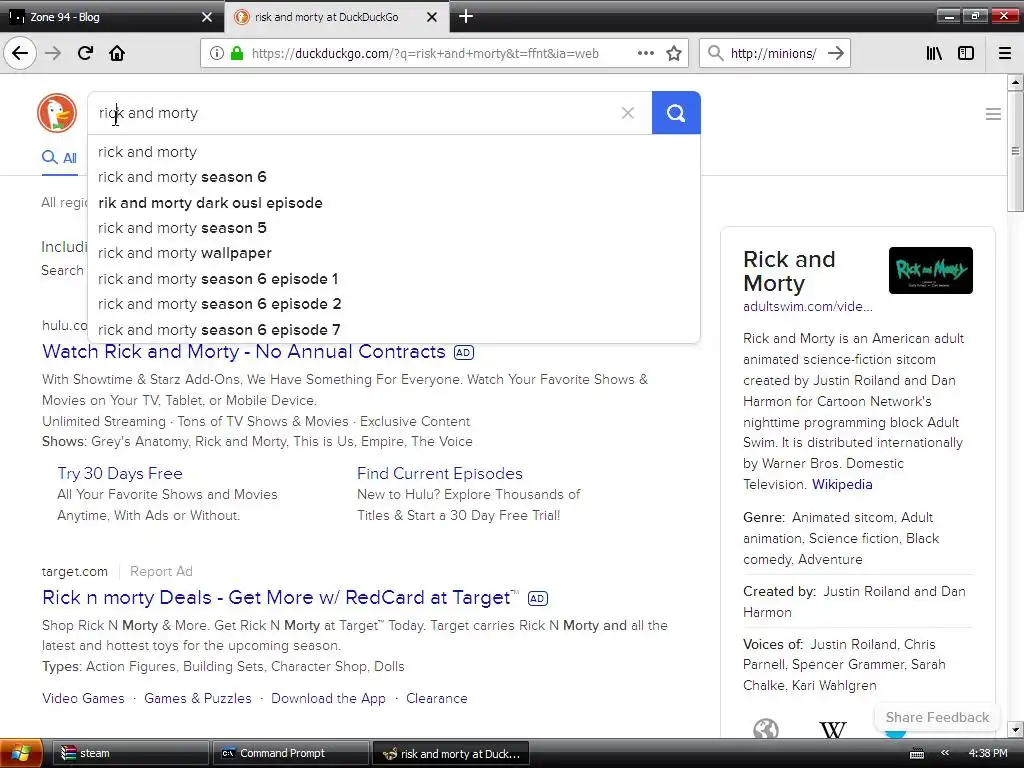Click the globe website icon in infobox
This screenshot has width=1024, height=768.
[x=765, y=728]
